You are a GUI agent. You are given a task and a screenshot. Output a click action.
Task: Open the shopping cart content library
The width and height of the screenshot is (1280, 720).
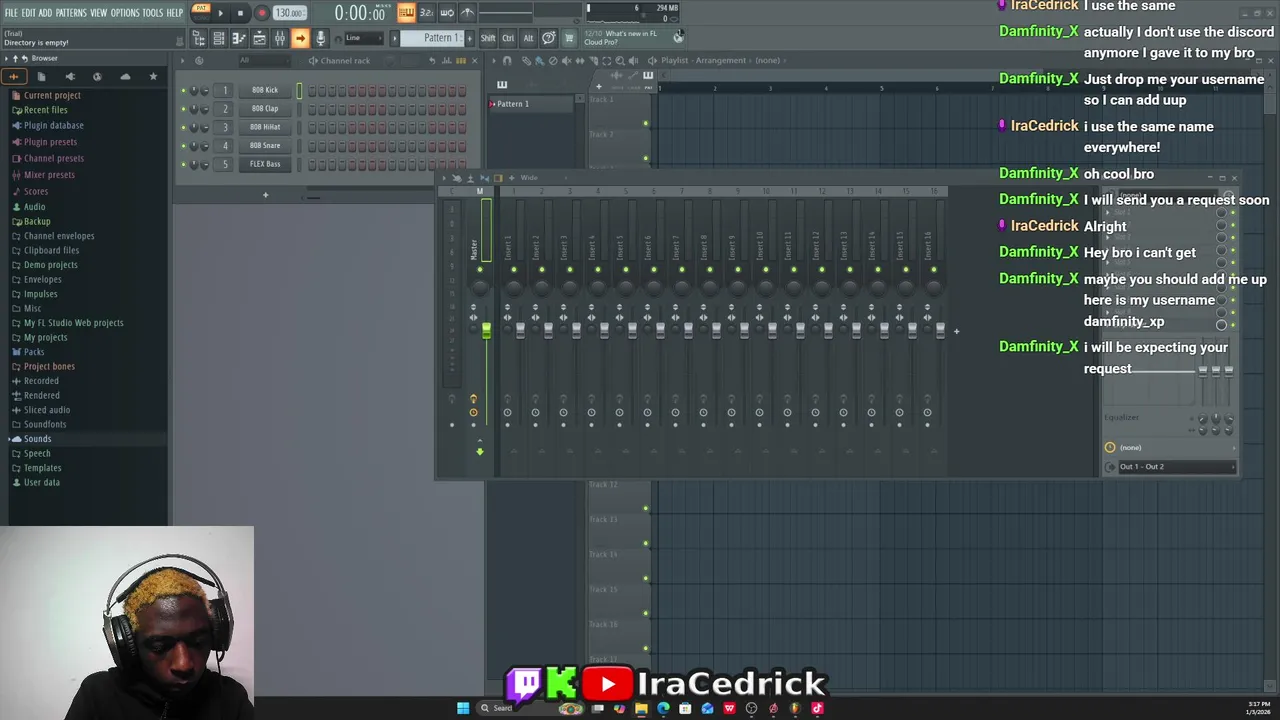click(569, 38)
